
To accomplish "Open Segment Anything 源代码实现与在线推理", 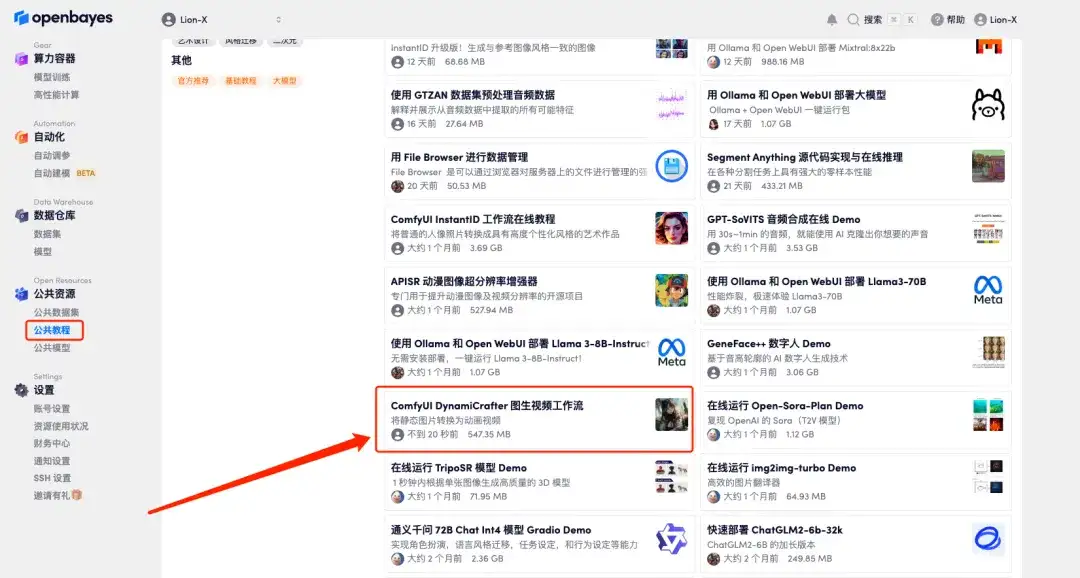I will click(x=804, y=157).
